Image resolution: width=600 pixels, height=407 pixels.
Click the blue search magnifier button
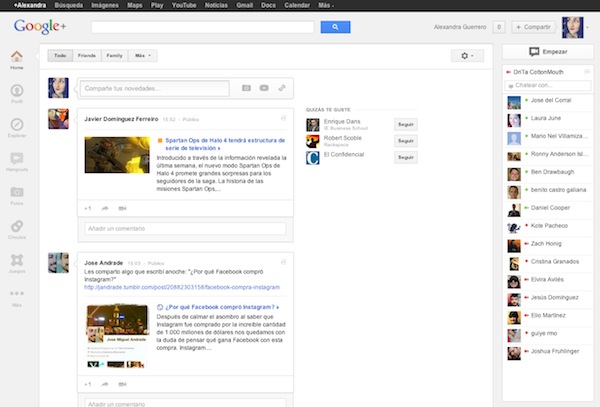pos(335,27)
